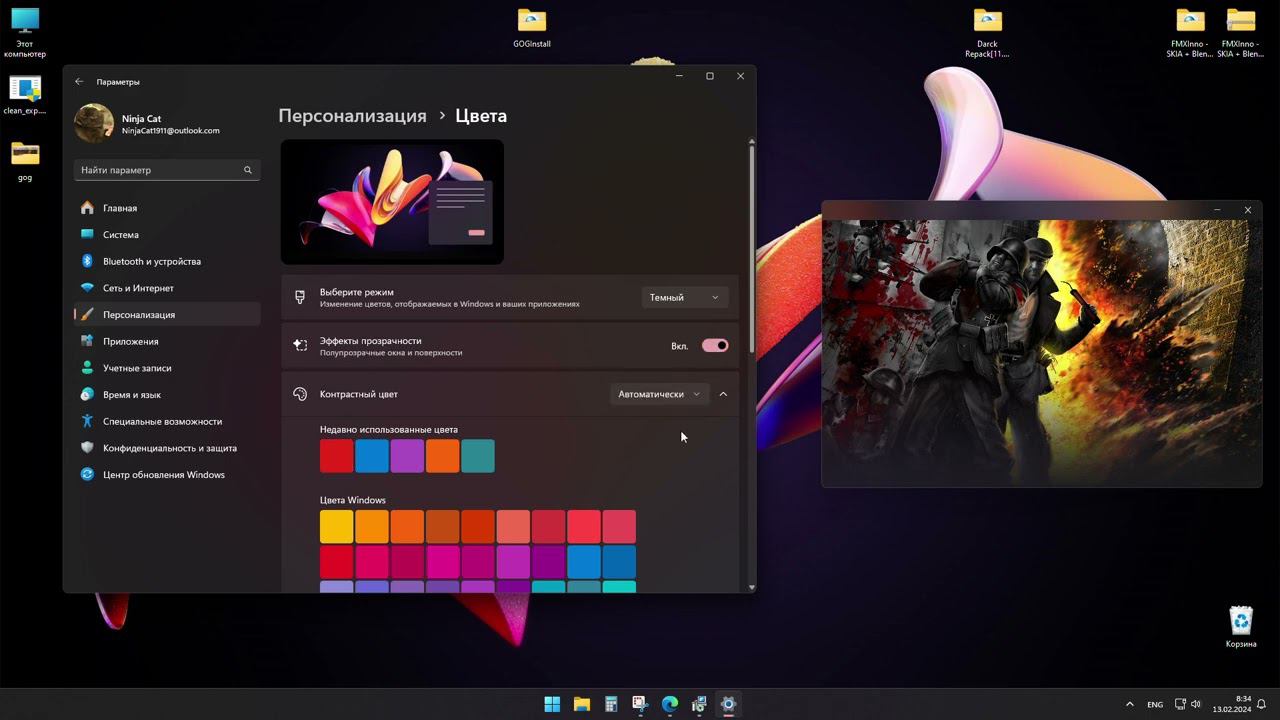Minimize the image viewer window

(x=1217, y=210)
